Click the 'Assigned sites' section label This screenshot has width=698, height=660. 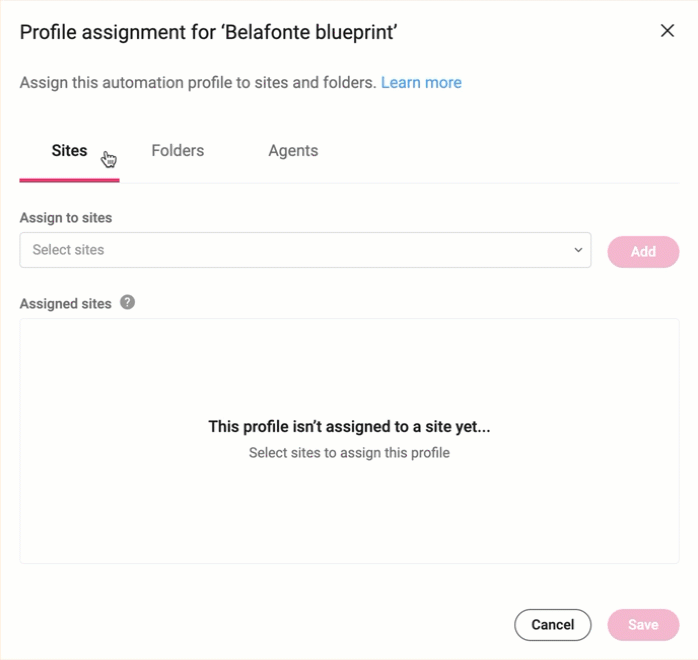pos(66,304)
